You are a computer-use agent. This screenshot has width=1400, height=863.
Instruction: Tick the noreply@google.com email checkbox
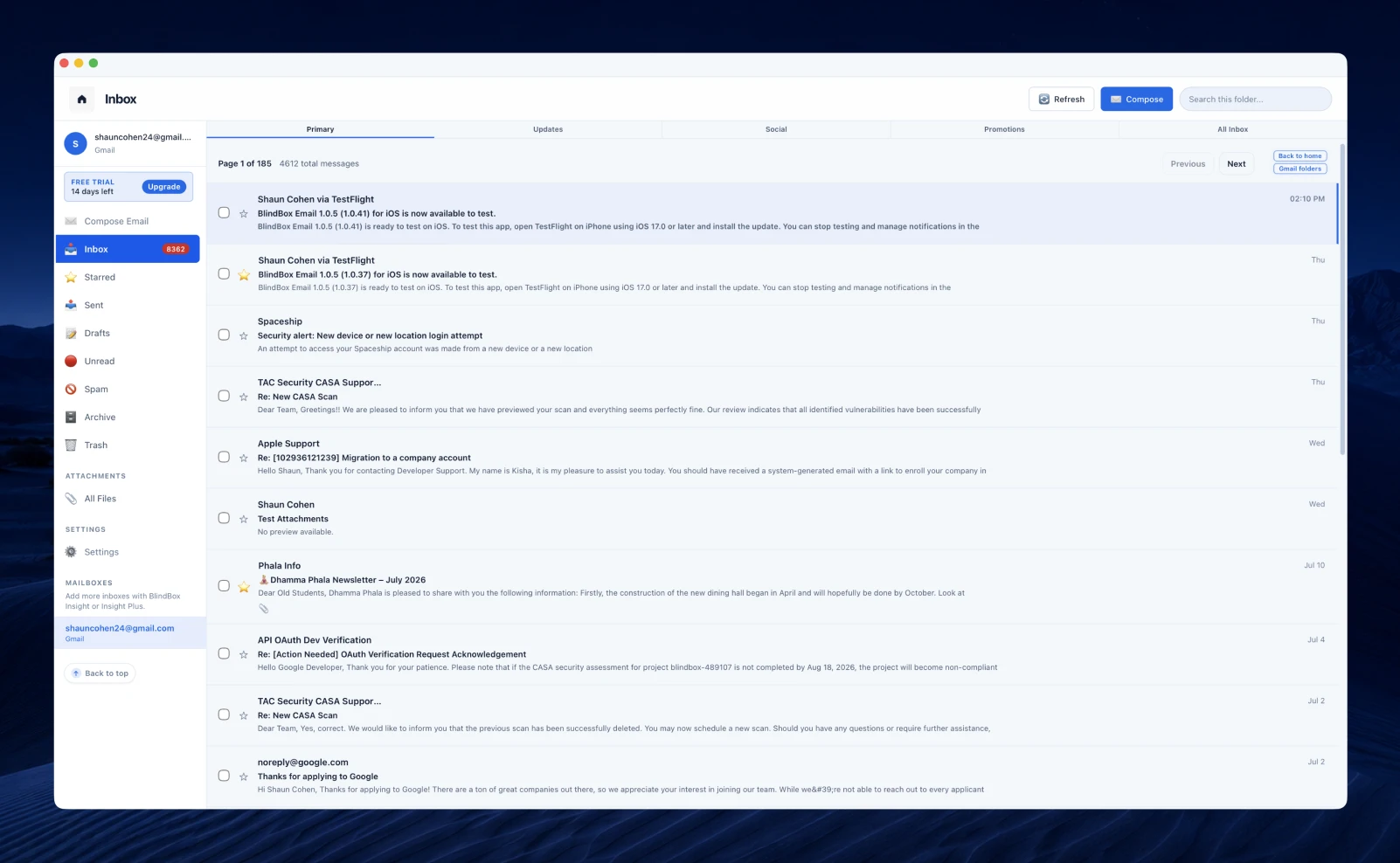[x=224, y=777]
